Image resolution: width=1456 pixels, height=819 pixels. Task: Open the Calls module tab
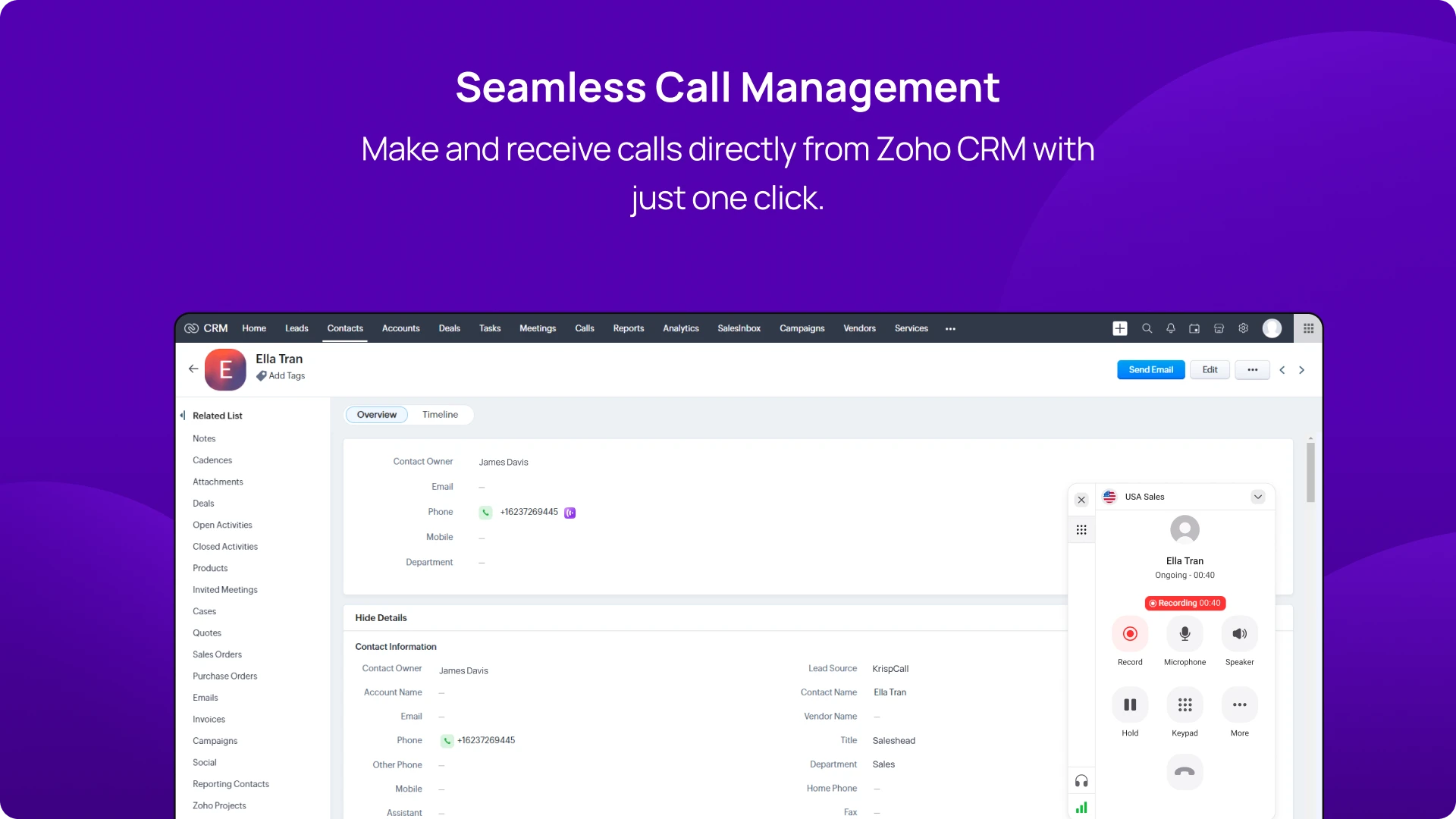tap(585, 328)
